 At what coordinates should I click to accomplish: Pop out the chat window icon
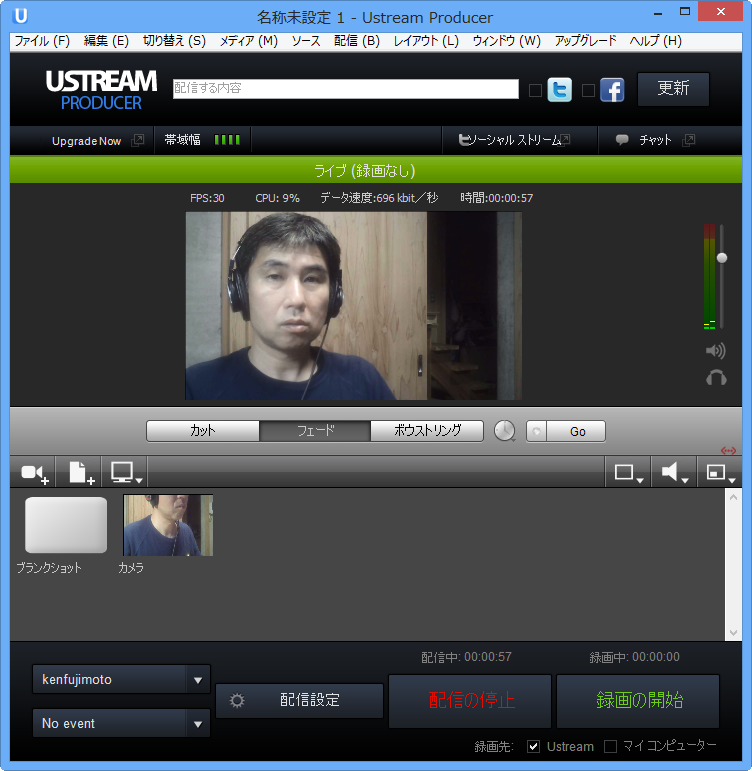click(689, 140)
